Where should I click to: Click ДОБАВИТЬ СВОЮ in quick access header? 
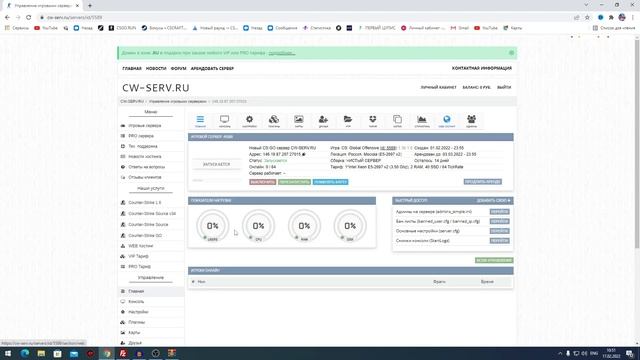click(x=493, y=200)
